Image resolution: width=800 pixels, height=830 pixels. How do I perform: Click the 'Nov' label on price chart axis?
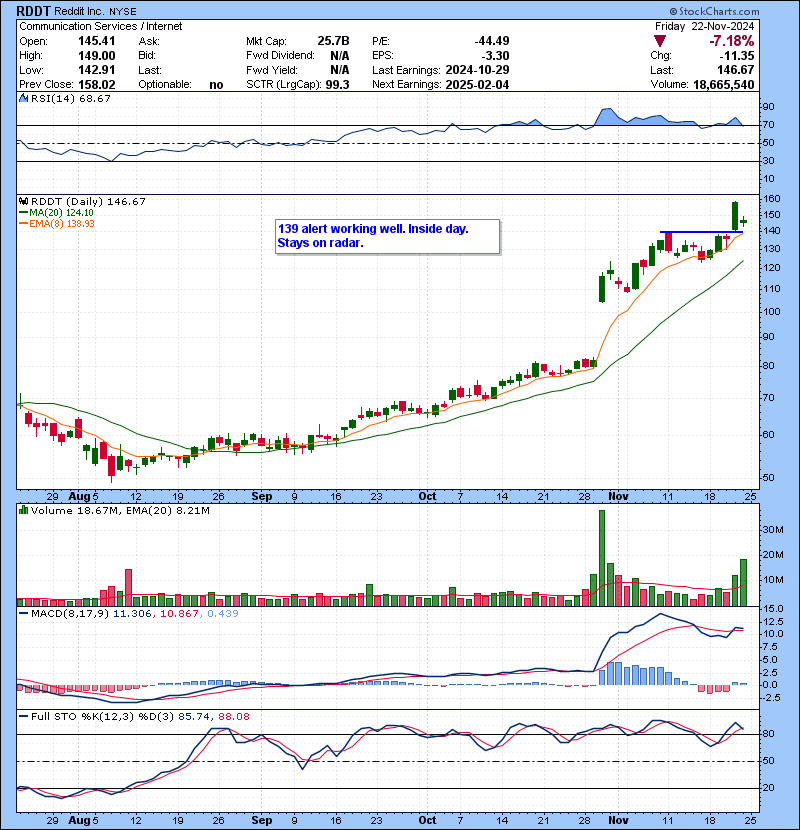tap(618, 496)
